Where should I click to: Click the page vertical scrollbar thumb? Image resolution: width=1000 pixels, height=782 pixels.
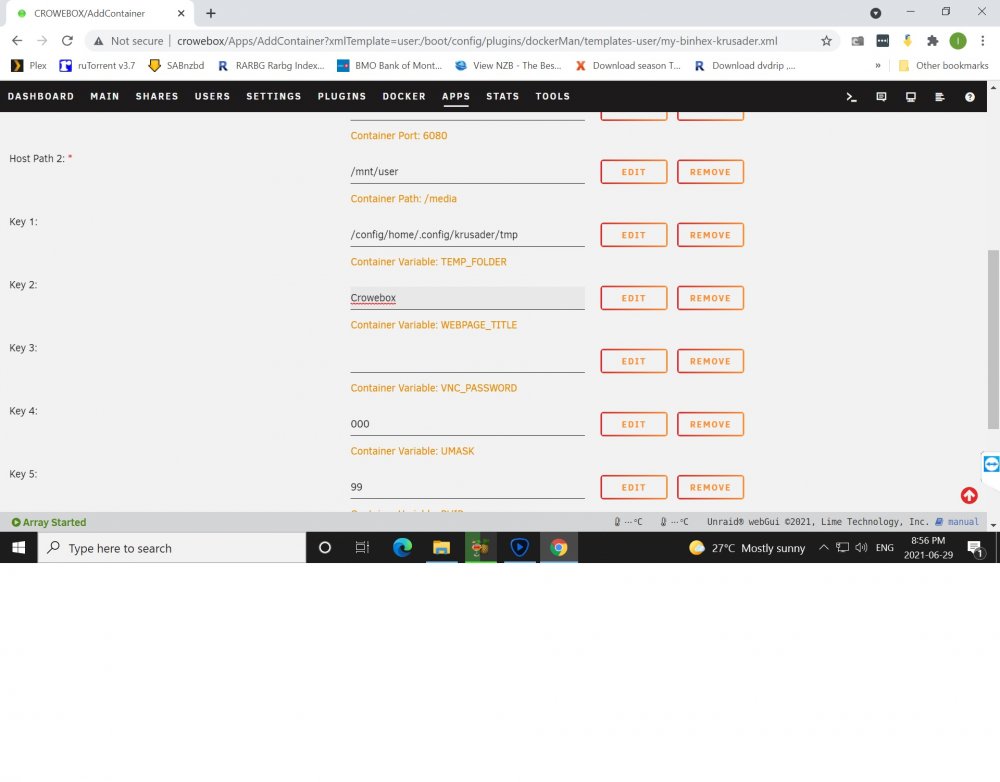[x=993, y=339]
